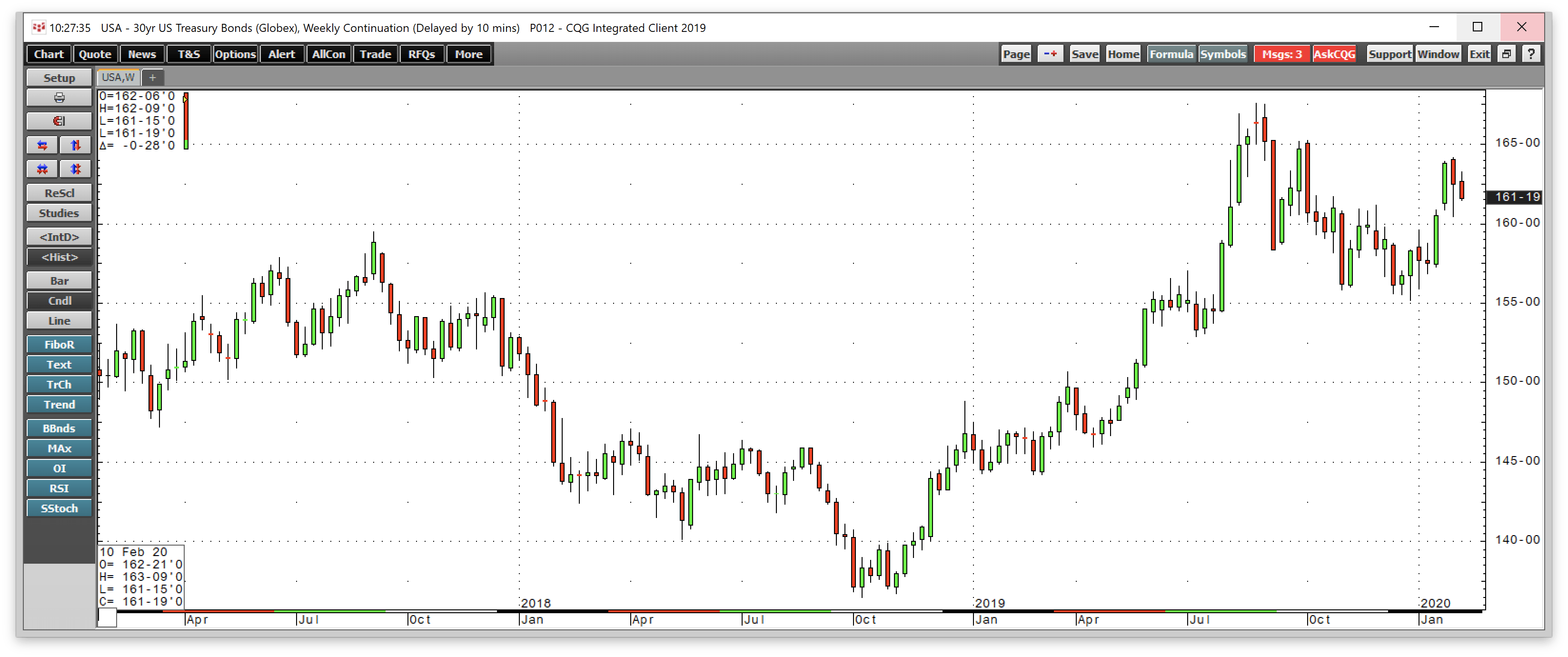Open the Trade menu
The height and width of the screenshot is (657, 1568).
[375, 54]
